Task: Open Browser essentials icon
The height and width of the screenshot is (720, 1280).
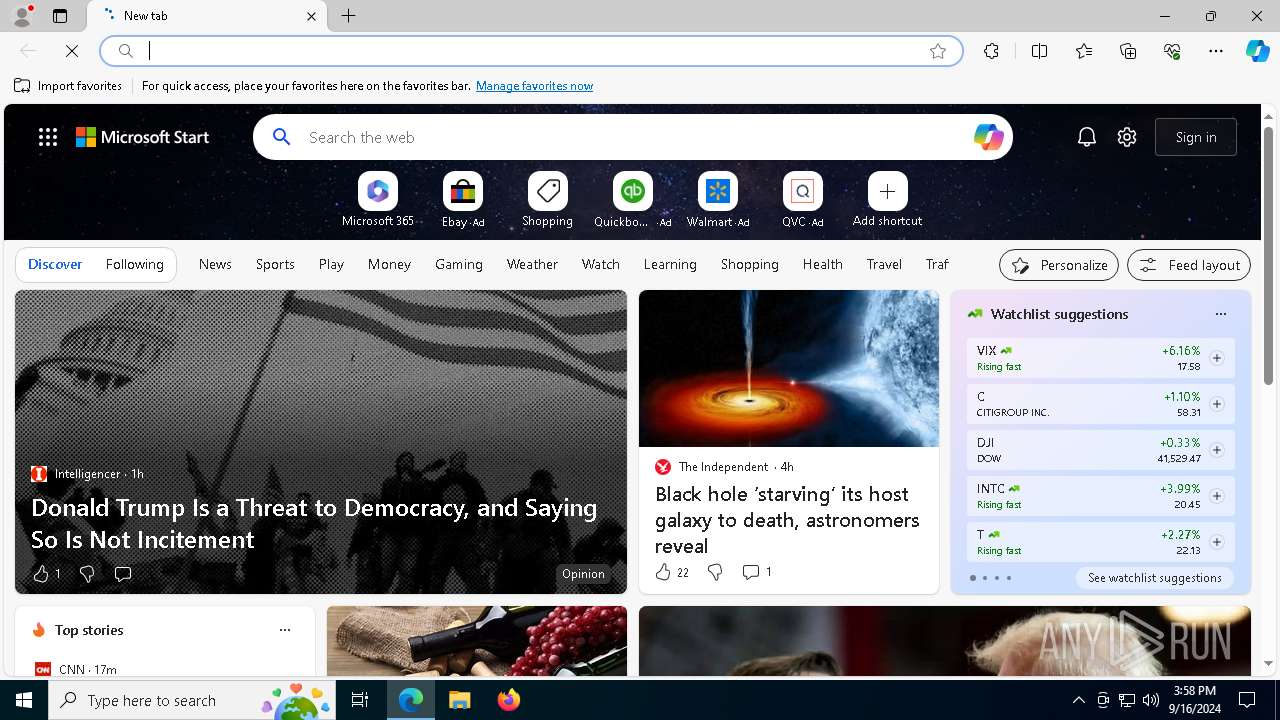Action: pos(1172,51)
